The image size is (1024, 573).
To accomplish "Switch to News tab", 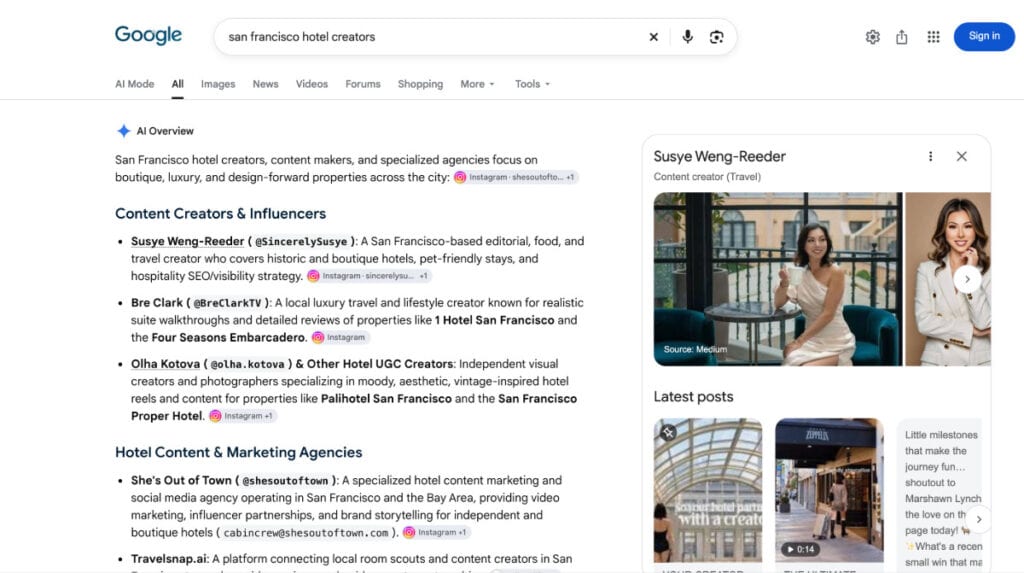I will coord(265,84).
